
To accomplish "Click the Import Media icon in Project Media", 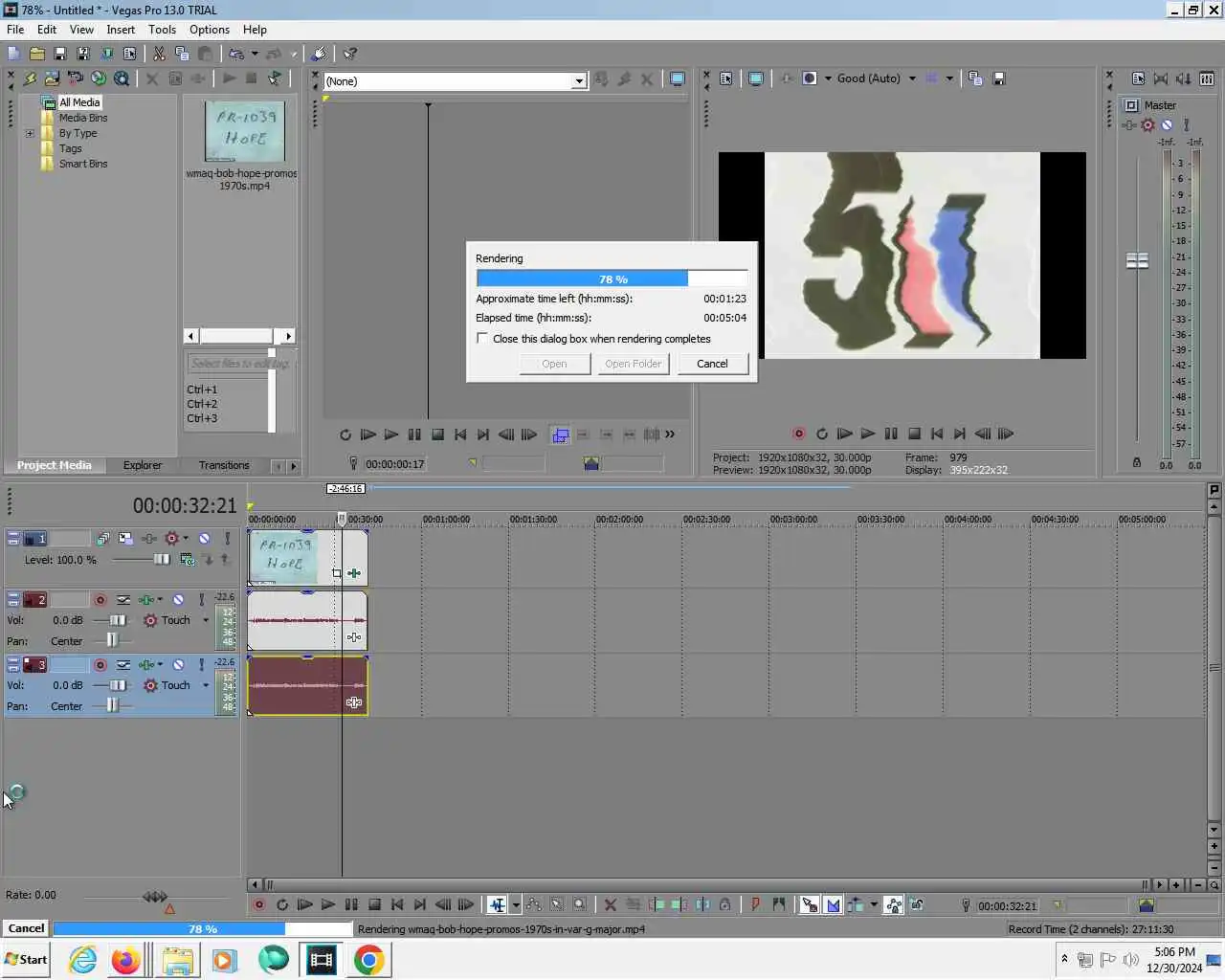I will click(x=52, y=78).
